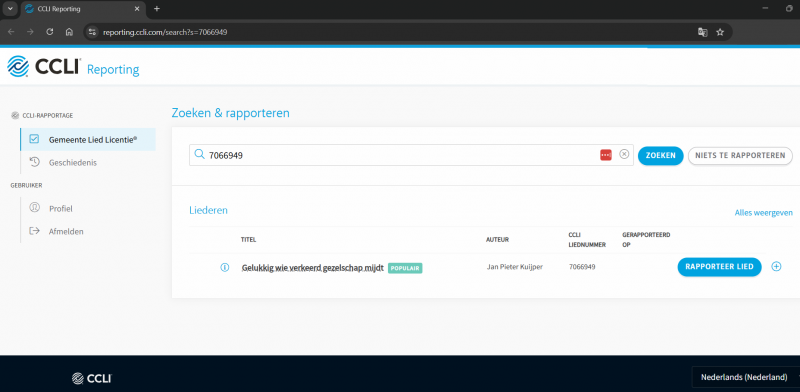
Task: Click the CCLI LIEDNUMMER column header
Action: (587, 239)
